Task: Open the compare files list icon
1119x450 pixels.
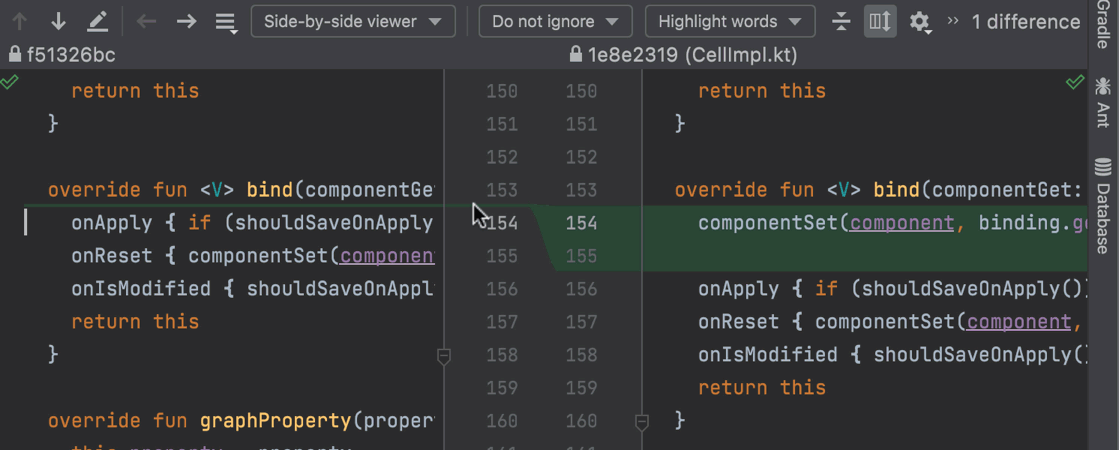Action: [226, 22]
